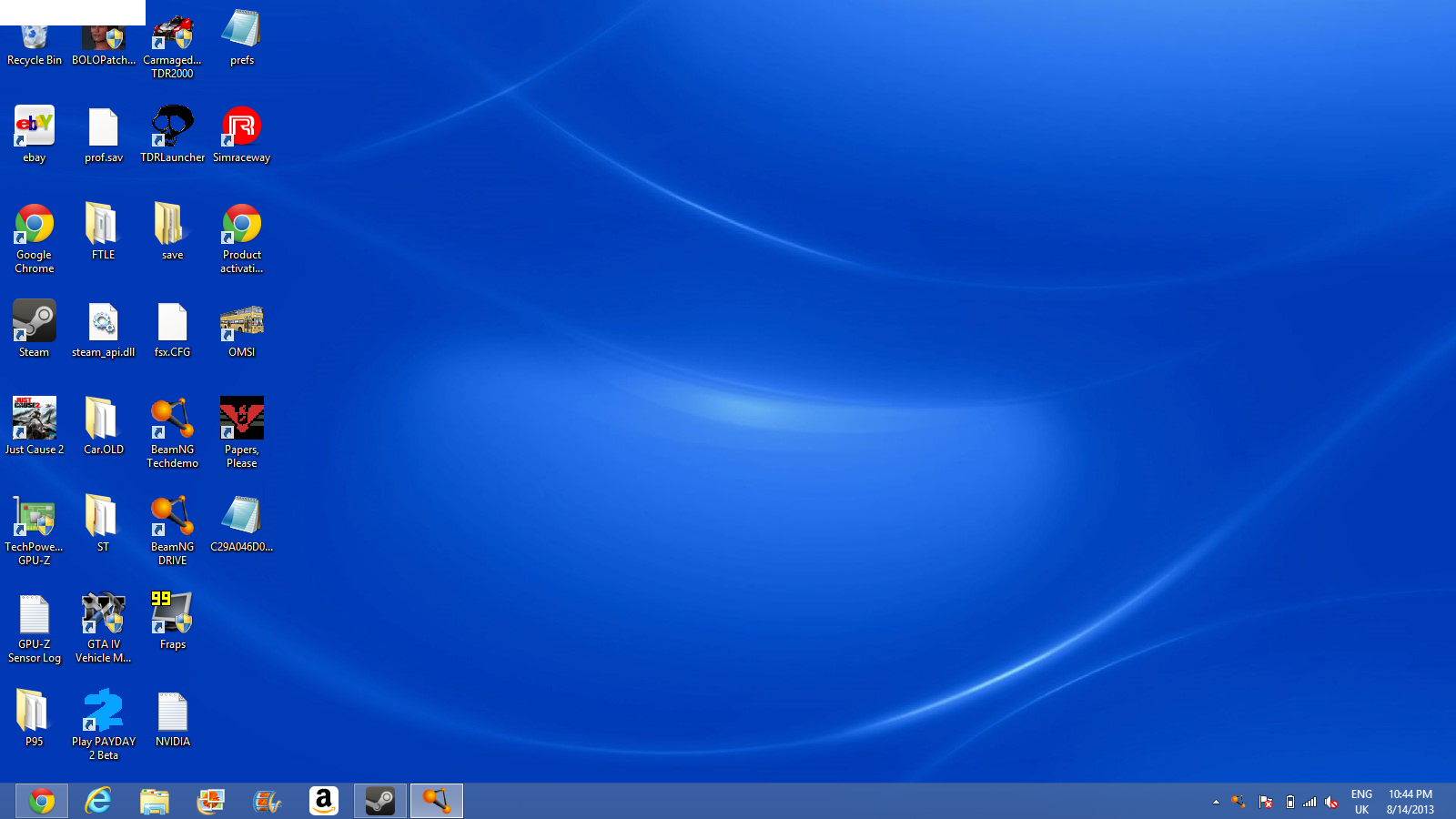Select Google Chrome desktop shortcut

(x=35, y=238)
